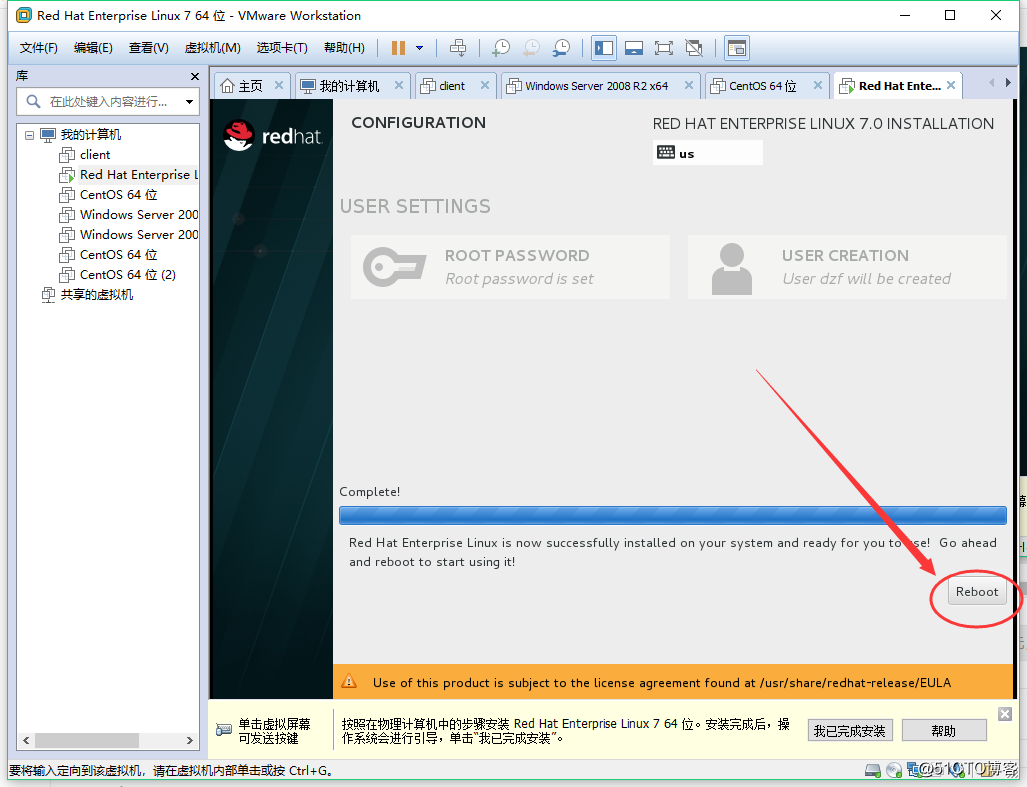1027x787 pixels.
Task: Select client in the library tree
Action: click(94, 155)
